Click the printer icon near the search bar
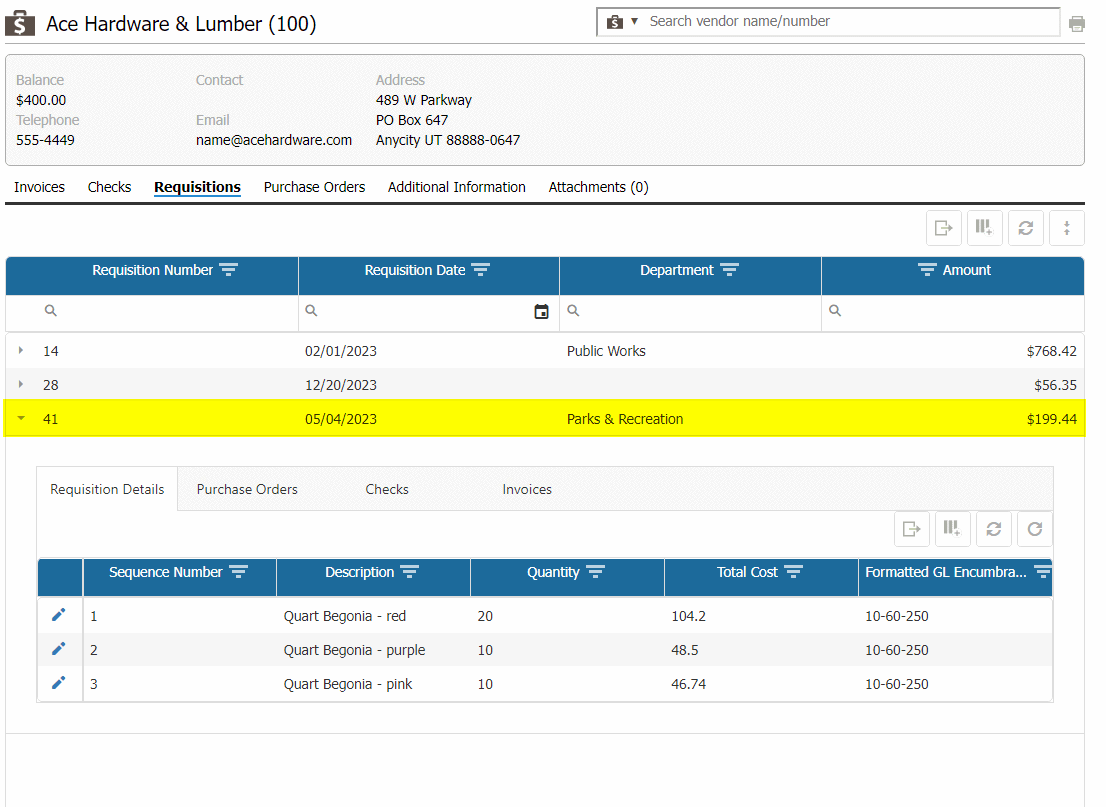The height and width of the screenshot is (807, 1106). 1077,22
